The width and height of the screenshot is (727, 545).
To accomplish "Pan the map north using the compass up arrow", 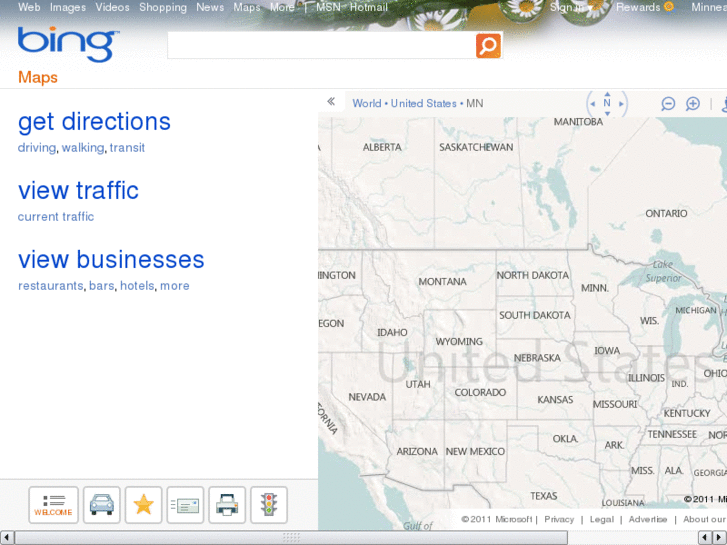I will (x=607, y=93).
